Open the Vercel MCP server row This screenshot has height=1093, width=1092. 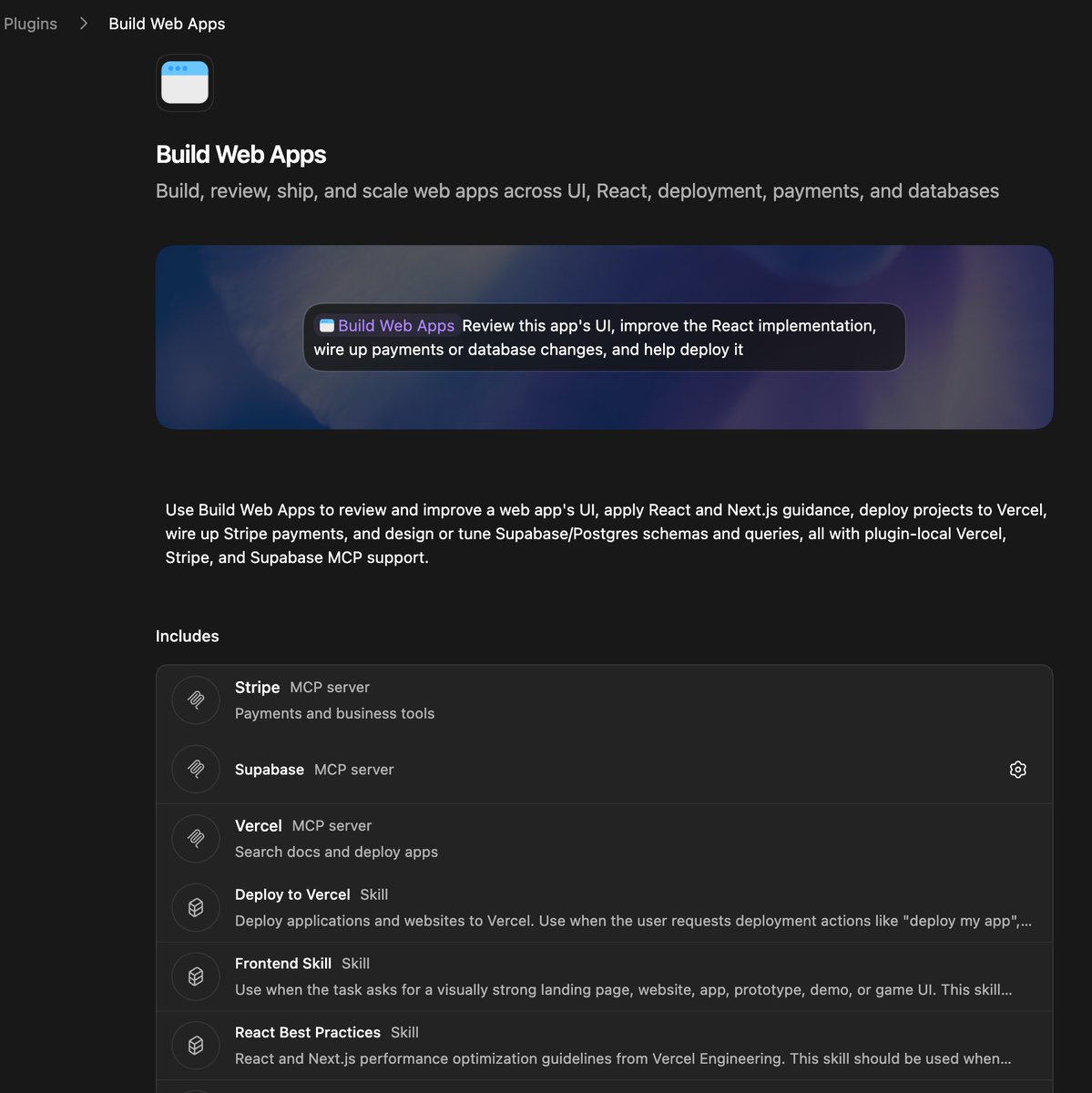tap(605, 839)
